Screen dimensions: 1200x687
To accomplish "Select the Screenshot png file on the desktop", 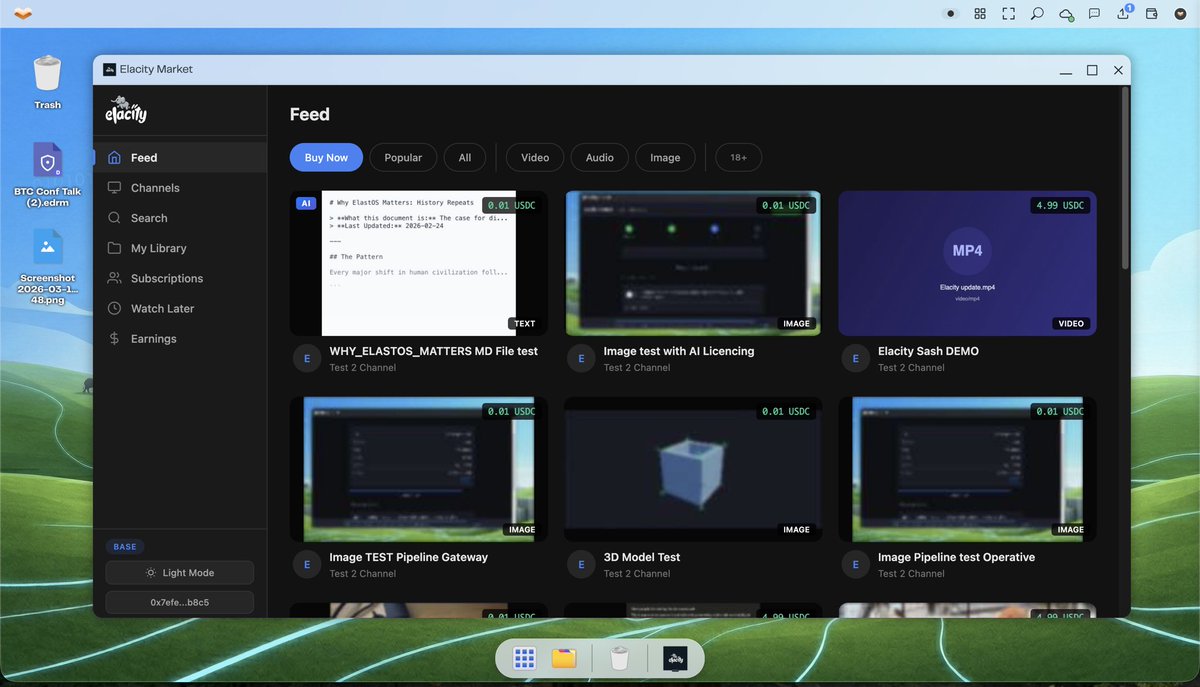I will (x=47, y=267).
